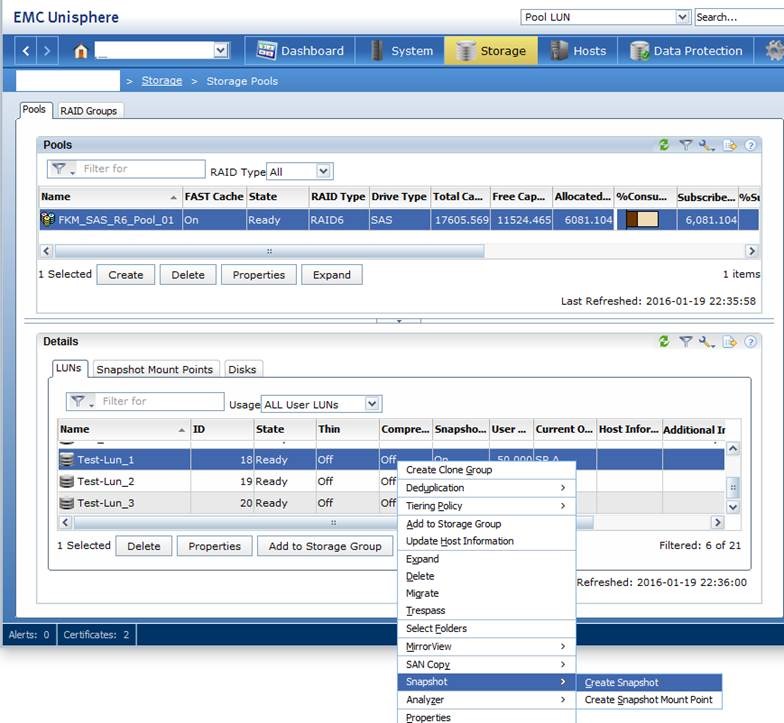Expand the MirrorView submenu
The image size is (784, 723).
[486, 646]
